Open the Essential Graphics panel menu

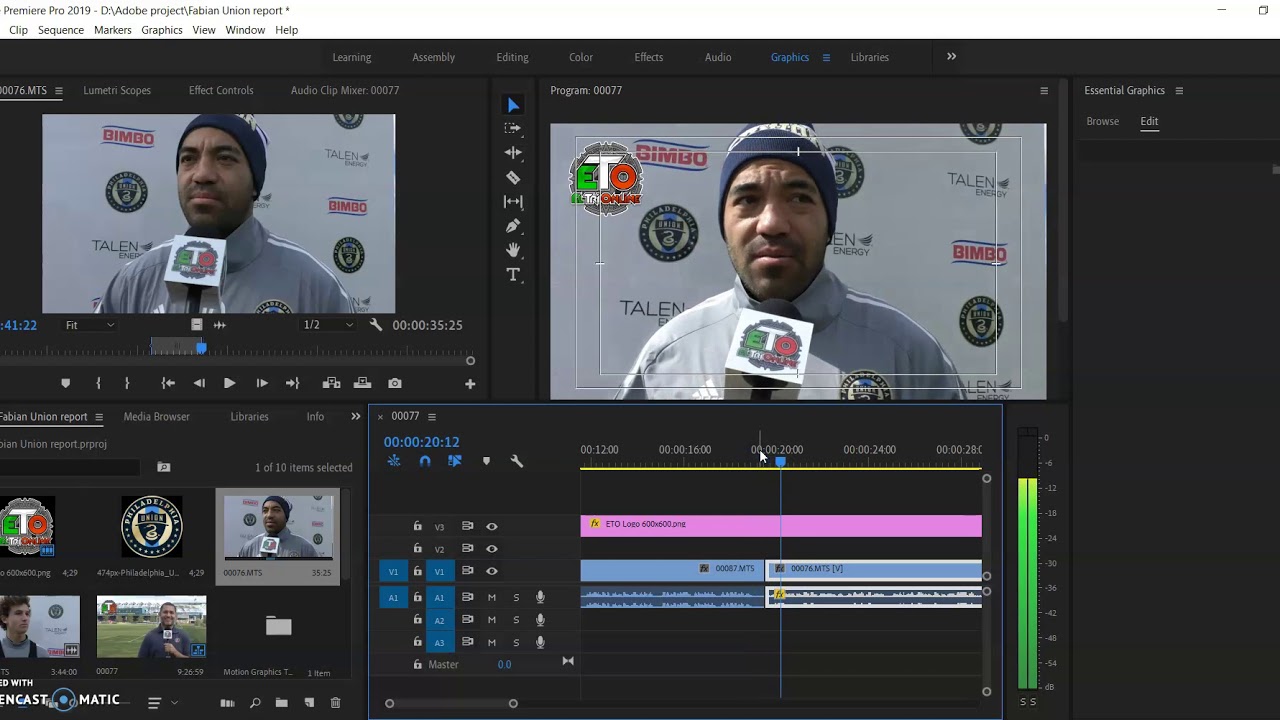tap(1179, 90)
